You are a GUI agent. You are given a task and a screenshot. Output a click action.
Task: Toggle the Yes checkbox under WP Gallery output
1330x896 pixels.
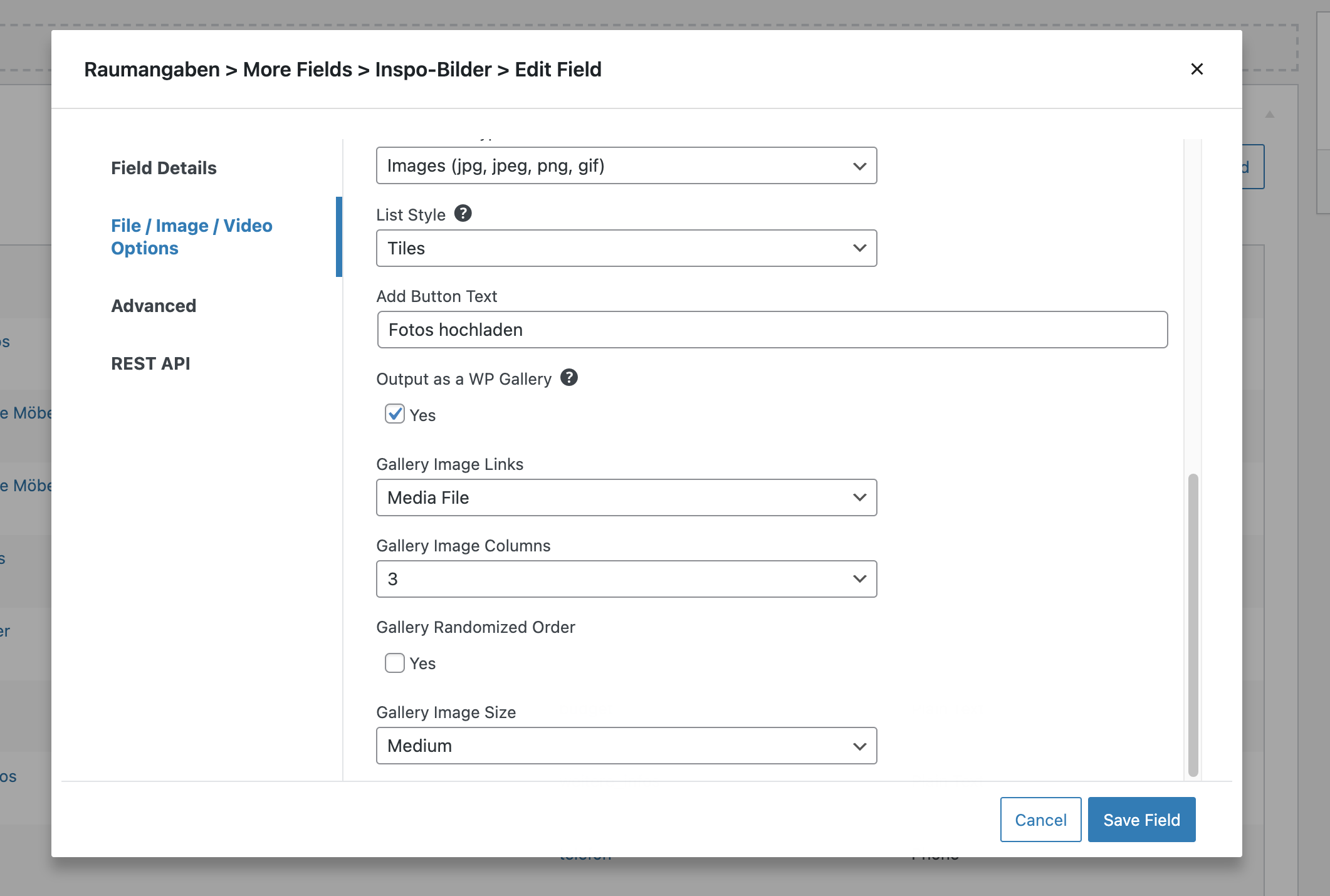(x=394, y=414)
